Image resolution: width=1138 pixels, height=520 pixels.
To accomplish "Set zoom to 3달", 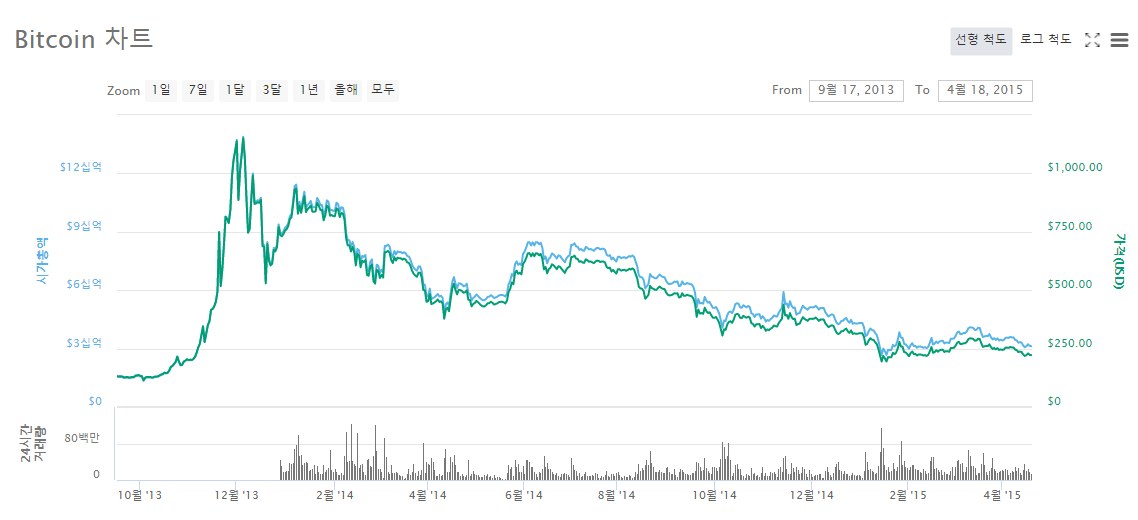I will (271, 90).
